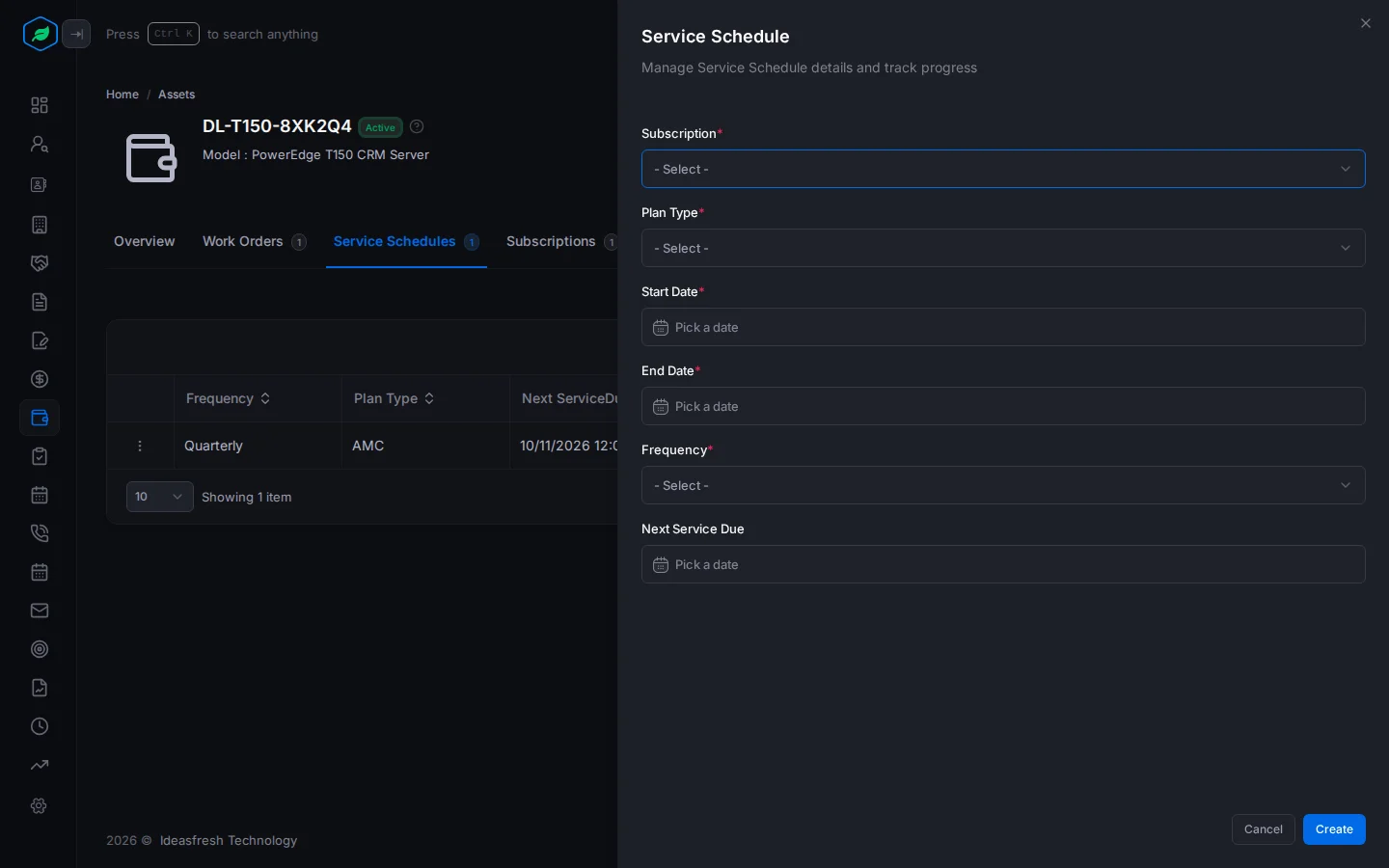Open the report chart document icon

(40, 688)
